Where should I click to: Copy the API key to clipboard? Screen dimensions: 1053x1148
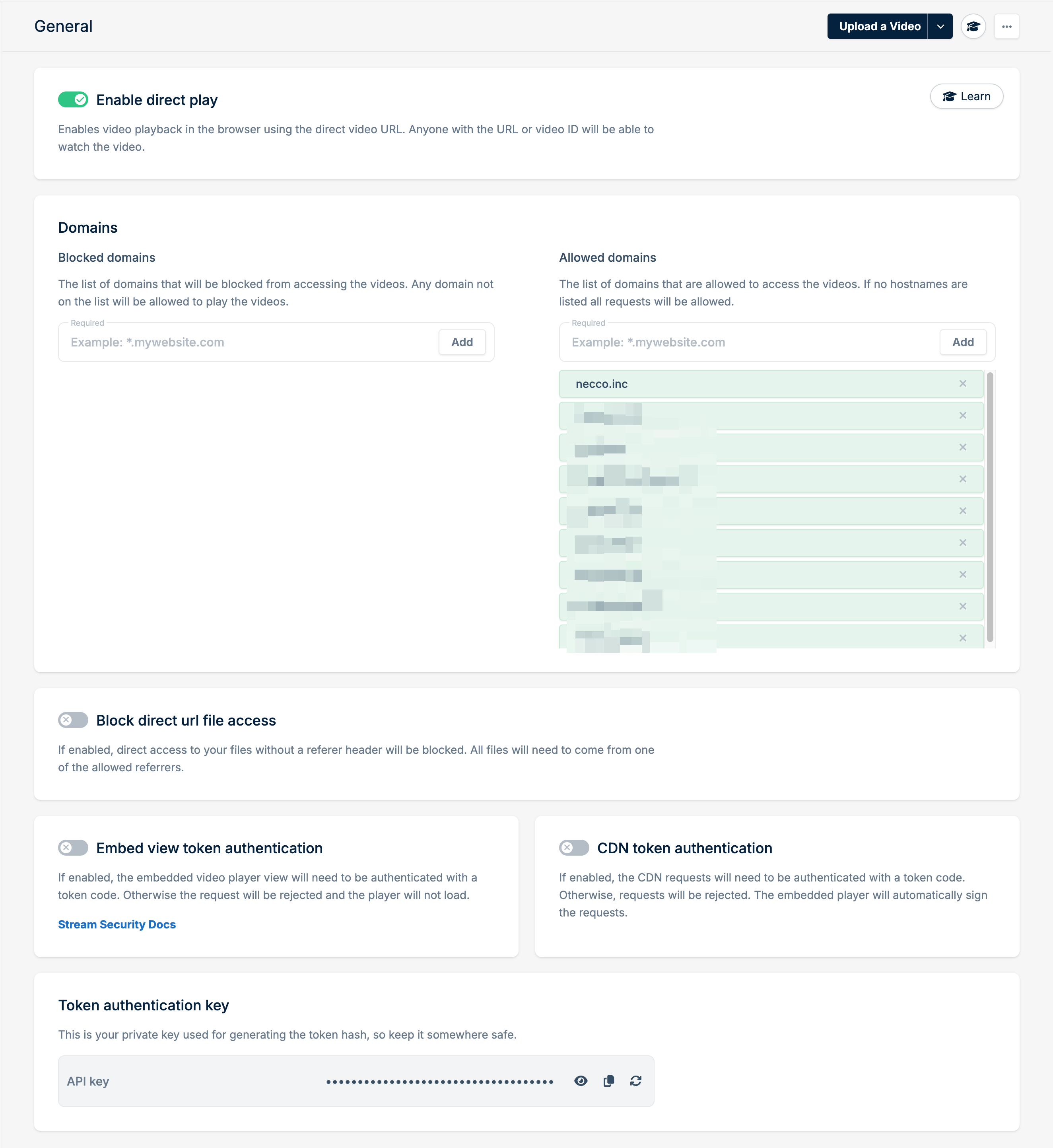608,1081
